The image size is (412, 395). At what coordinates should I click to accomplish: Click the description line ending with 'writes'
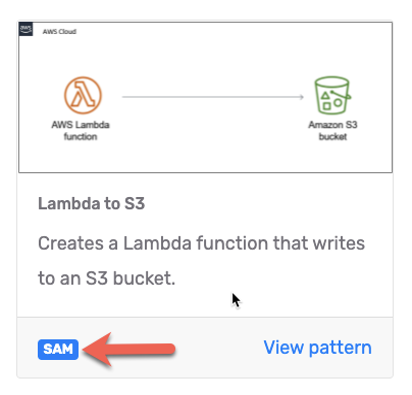click(201, 243)
